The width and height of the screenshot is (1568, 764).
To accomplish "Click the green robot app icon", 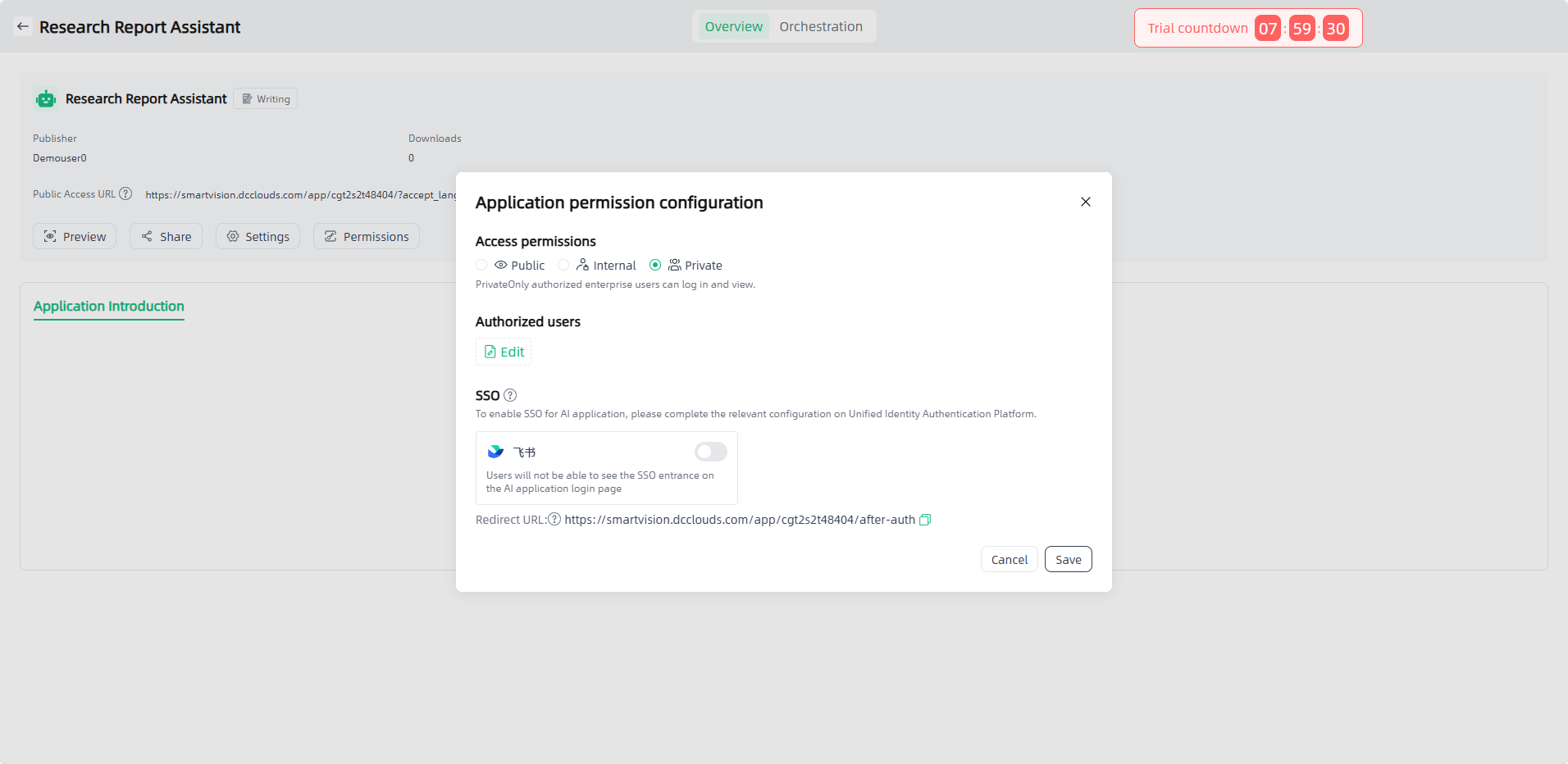I will pyautogui.click(x=46, y=99).
